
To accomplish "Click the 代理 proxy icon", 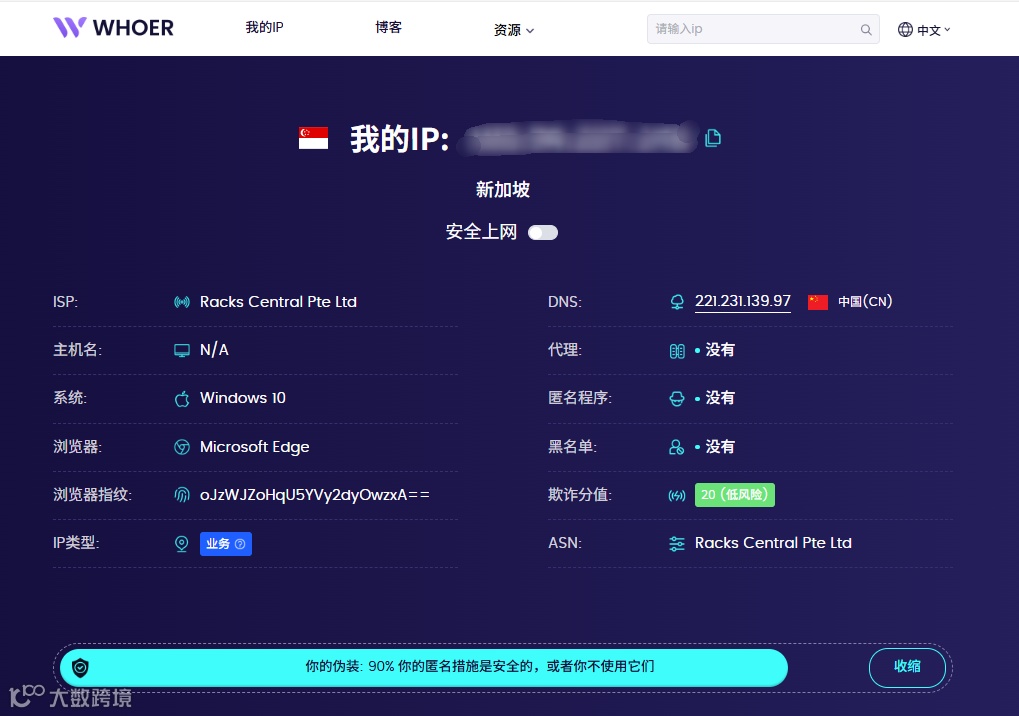I will [x=677, y=351].
